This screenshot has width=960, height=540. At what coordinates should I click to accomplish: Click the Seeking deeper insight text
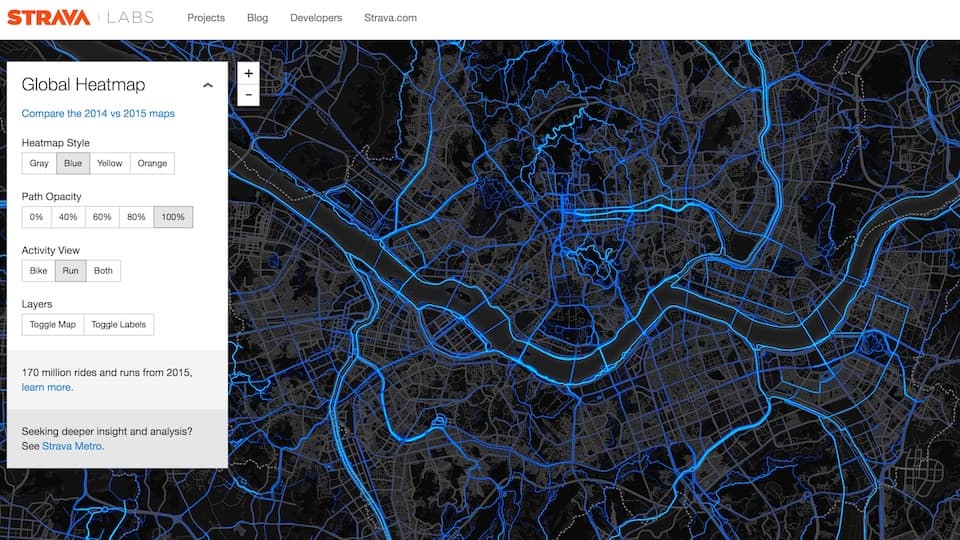[x=107, y=431]
